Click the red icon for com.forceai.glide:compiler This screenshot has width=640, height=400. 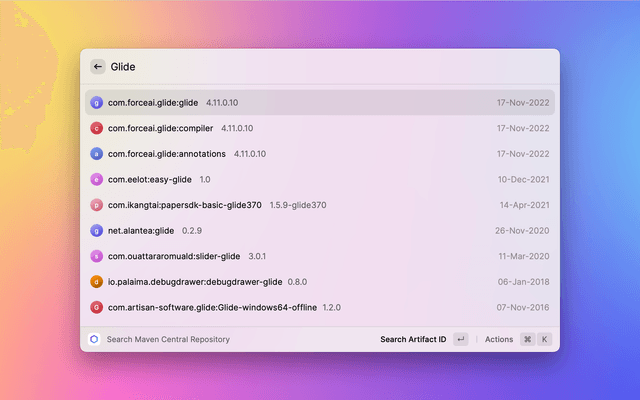97,128
